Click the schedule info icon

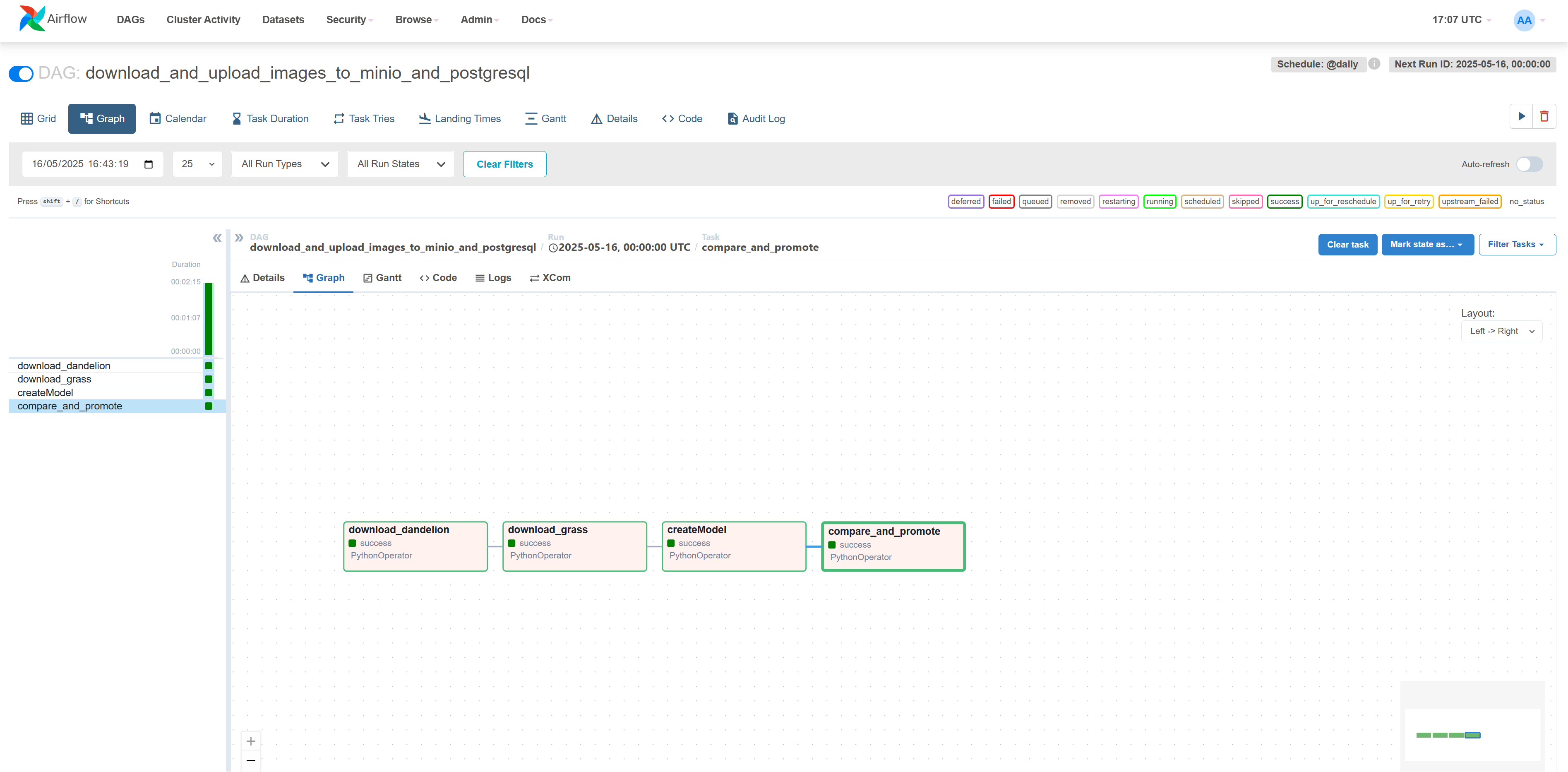point(1374,63)
